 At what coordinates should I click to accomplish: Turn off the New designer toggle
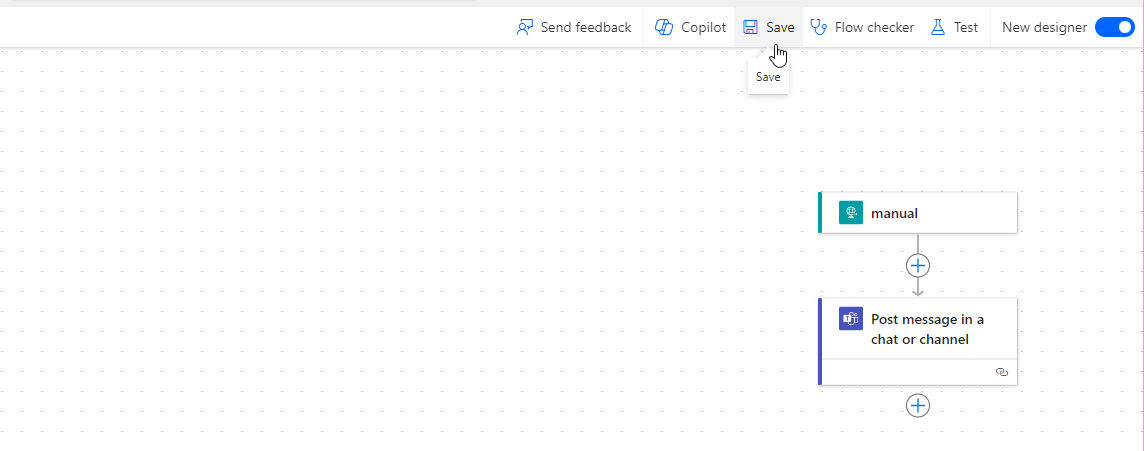pos(1113,27)
